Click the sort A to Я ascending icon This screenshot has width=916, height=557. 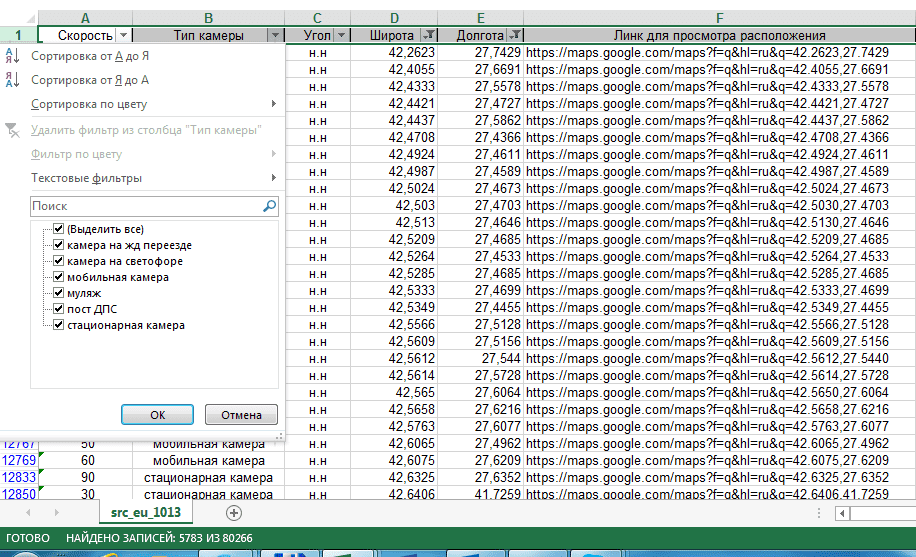12,56
